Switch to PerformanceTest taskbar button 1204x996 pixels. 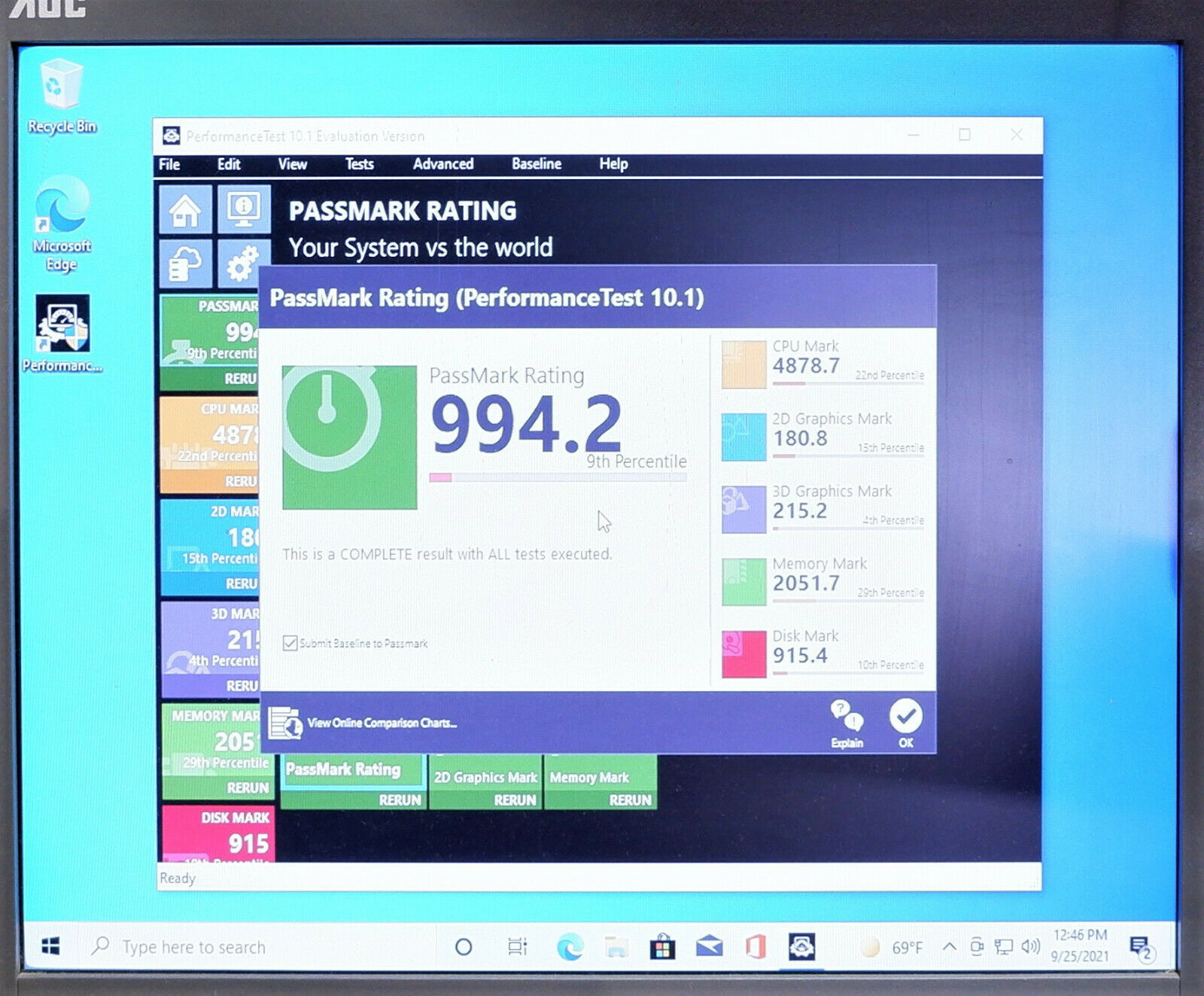point(802,947)
